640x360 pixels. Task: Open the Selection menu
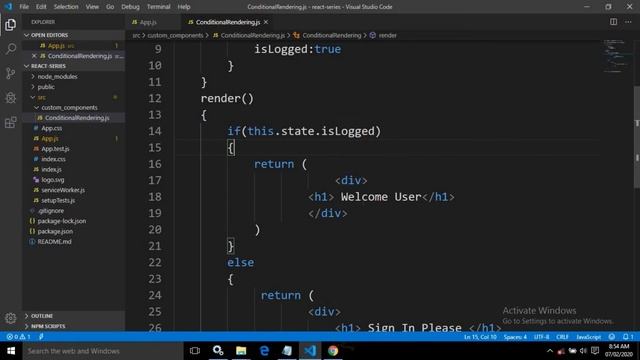66,7
